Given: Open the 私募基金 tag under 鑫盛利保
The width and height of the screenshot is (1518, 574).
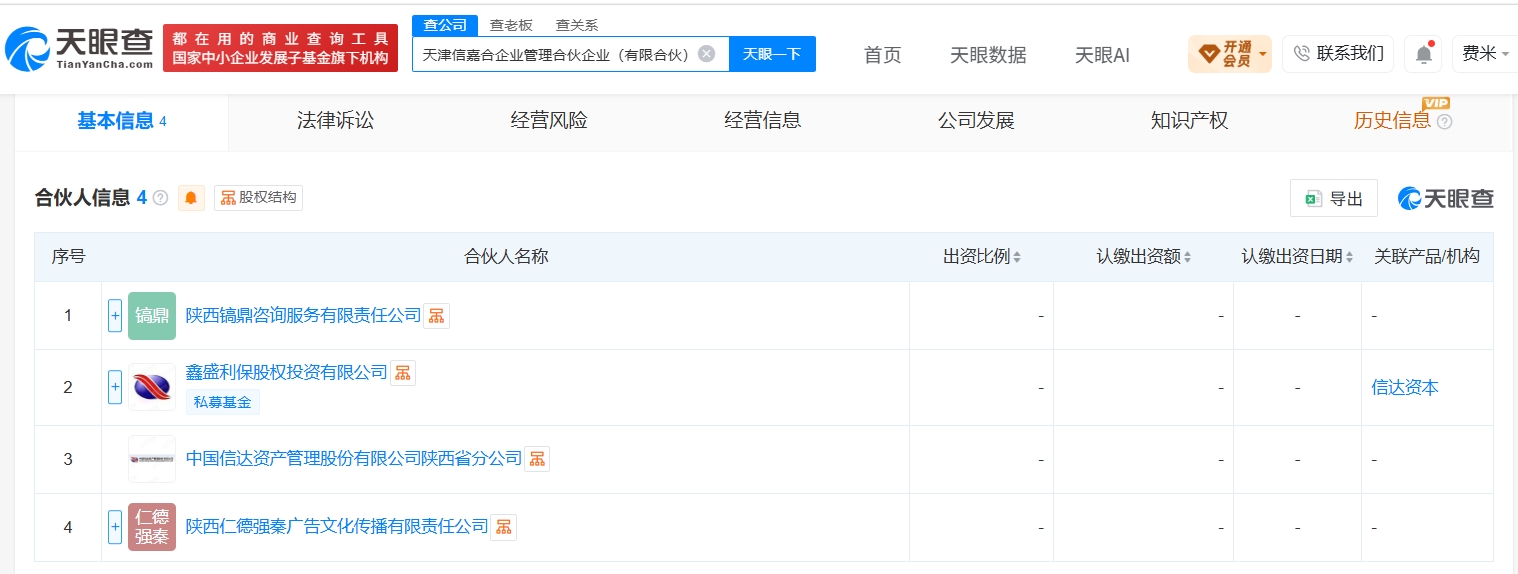Looking at the screenshot, I should coord(222,403).
